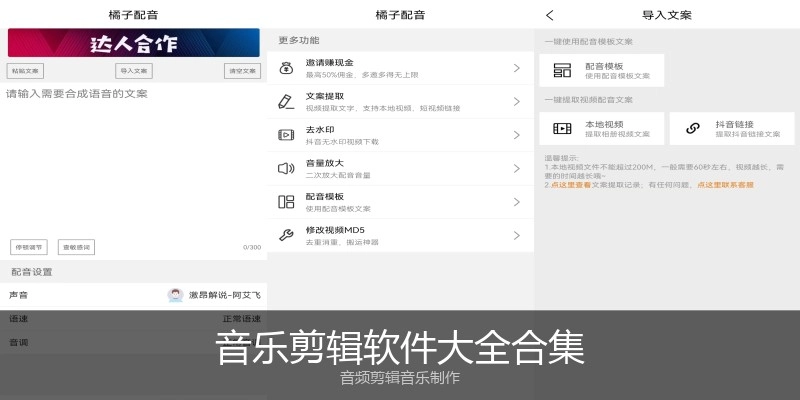Open 修改视频MD5 menu entry
Screen dimensions: 800x400
(x=401, y=235)
